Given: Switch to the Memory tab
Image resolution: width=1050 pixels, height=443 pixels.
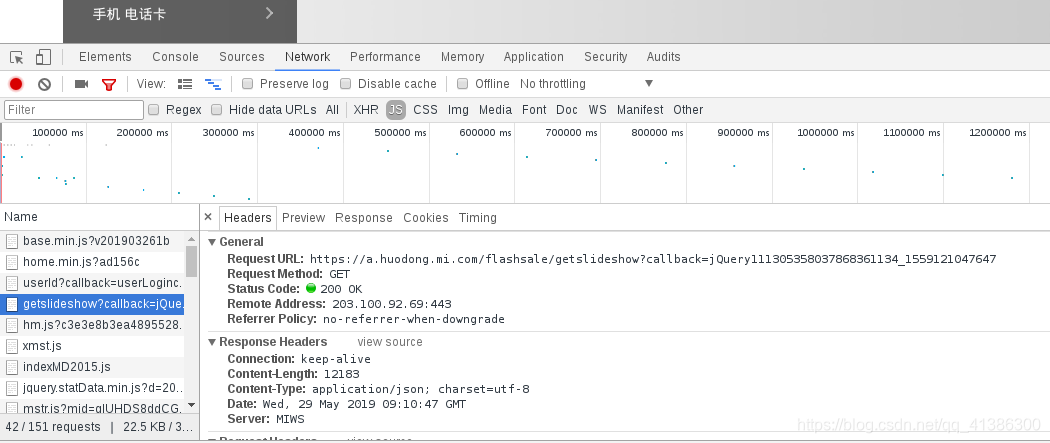Looking at the screenshot, I should pyautogui.click(x=462, y=57).
